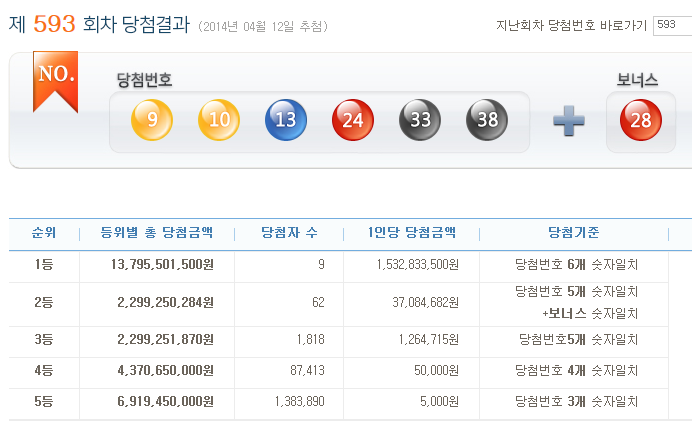Click per-person prize 1,264,715원
The width and height of the screenshot is (692, 432).
429,339
